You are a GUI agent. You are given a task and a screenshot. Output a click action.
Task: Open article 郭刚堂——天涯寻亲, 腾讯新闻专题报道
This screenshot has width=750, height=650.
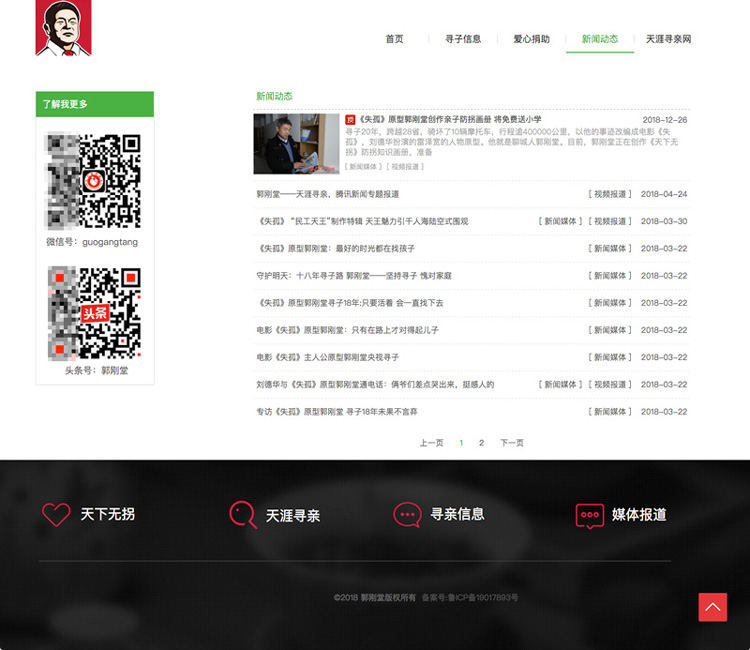(x=328, y=194)
